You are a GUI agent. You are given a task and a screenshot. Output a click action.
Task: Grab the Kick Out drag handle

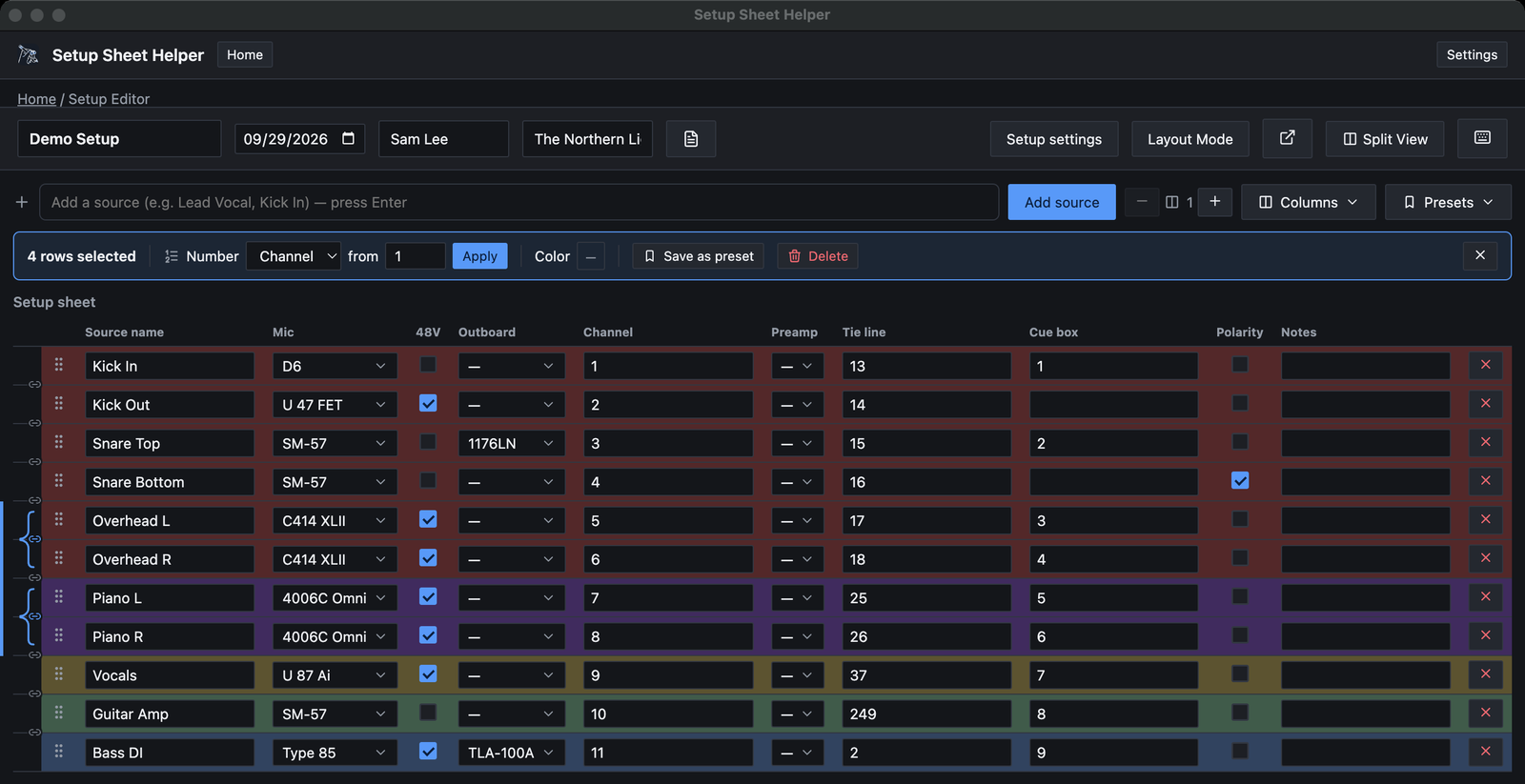point(59,404)
